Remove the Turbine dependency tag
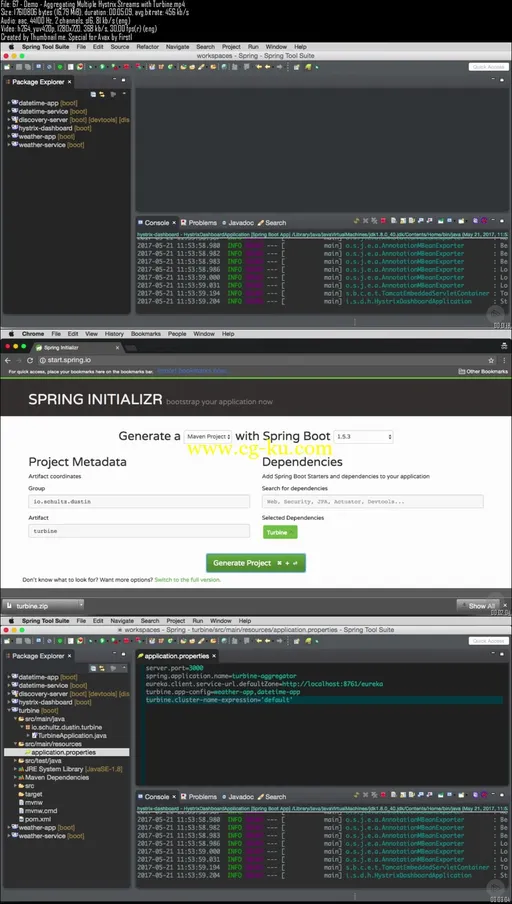This screenshot has width=512, height=904. coord(292,533)
